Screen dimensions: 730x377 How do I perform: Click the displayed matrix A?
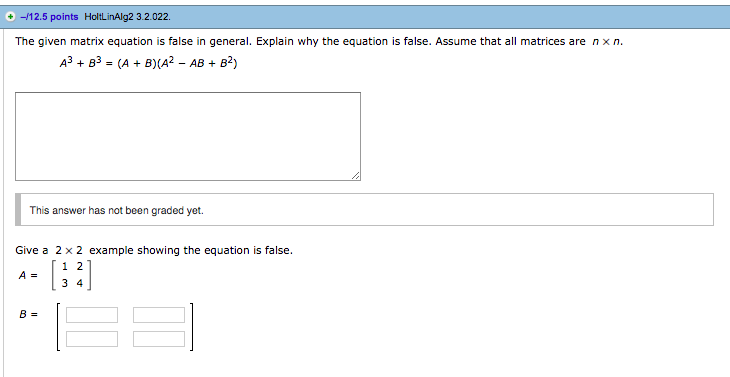[71, 275]
